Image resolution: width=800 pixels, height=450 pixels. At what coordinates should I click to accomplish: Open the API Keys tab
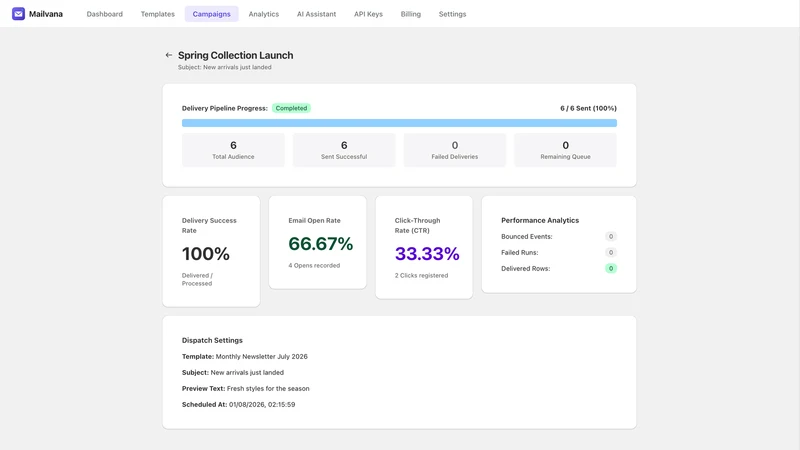(368, 14)
